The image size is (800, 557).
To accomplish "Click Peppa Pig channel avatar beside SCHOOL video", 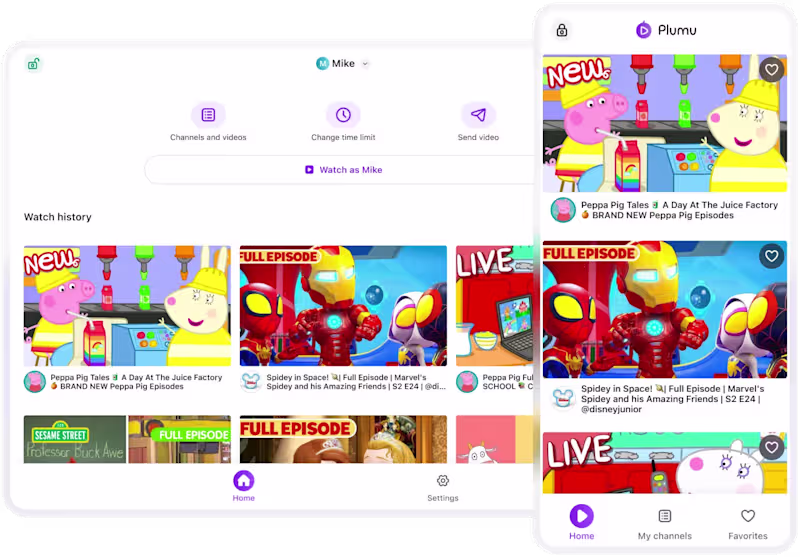I will [x=467, y=382].
